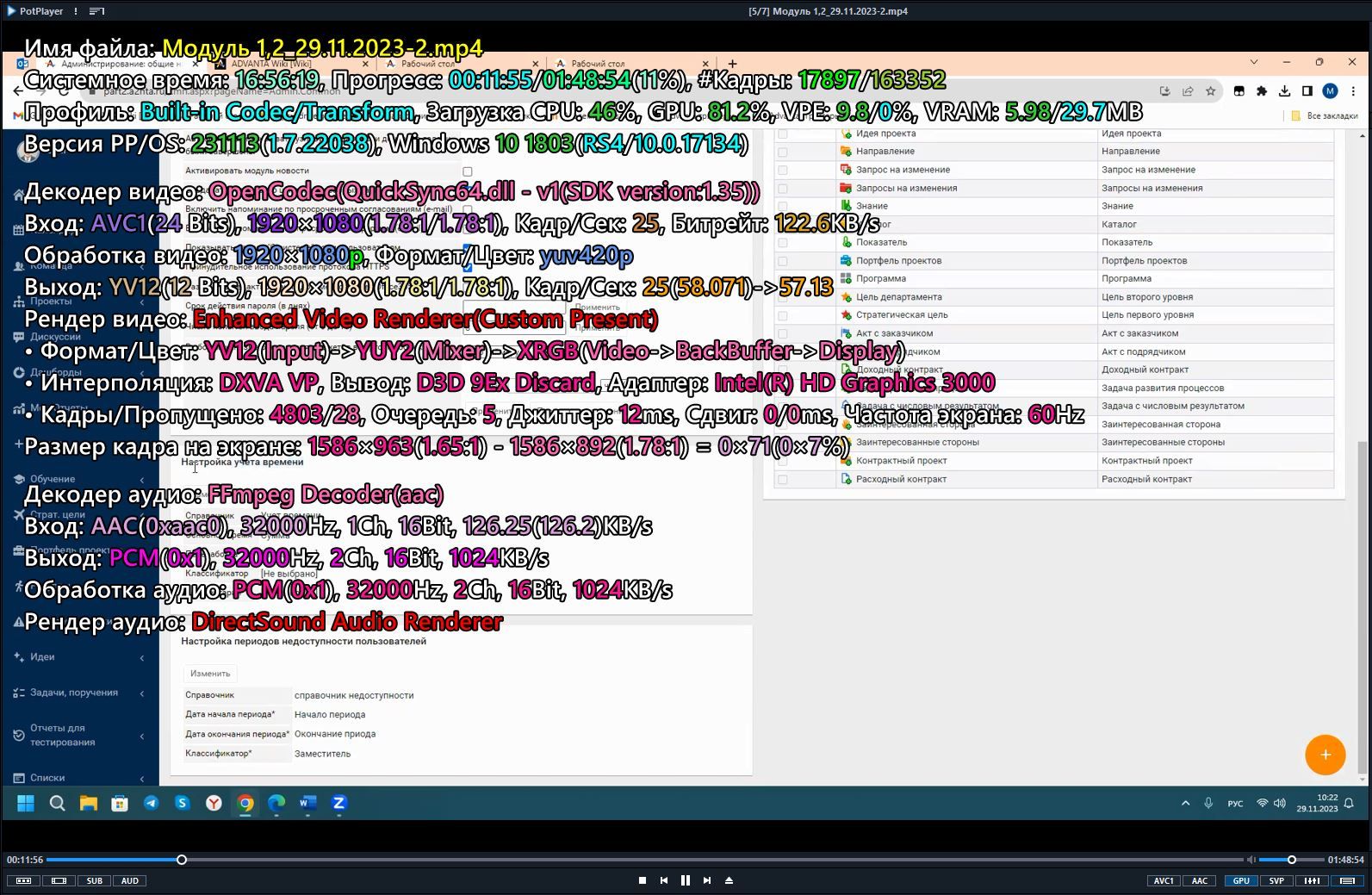This screenshot has width=1372, height=895.
Task: Stop playback with the stop button
Action: (643, 880)
